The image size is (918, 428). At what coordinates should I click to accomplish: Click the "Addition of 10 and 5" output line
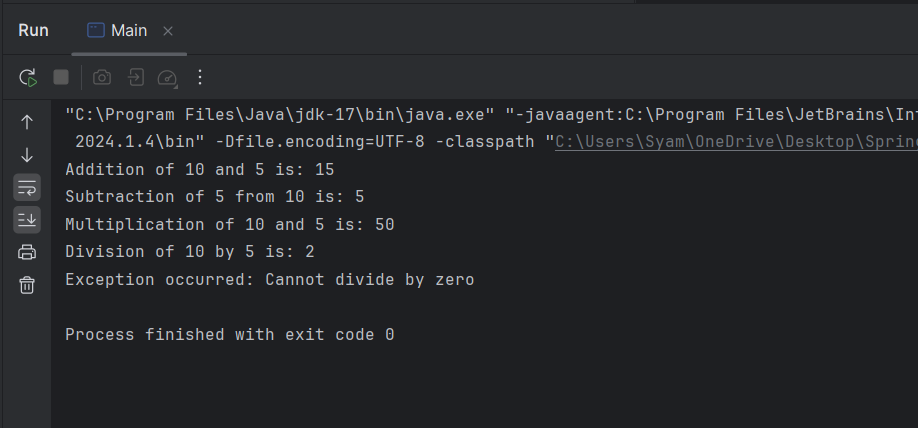point(199,170)
